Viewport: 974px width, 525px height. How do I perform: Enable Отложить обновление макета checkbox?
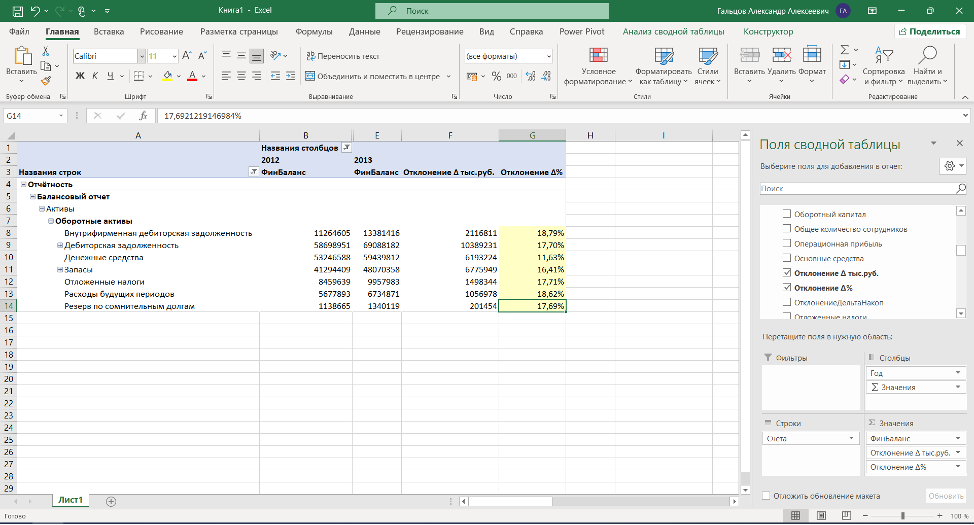tap(766, 496)
